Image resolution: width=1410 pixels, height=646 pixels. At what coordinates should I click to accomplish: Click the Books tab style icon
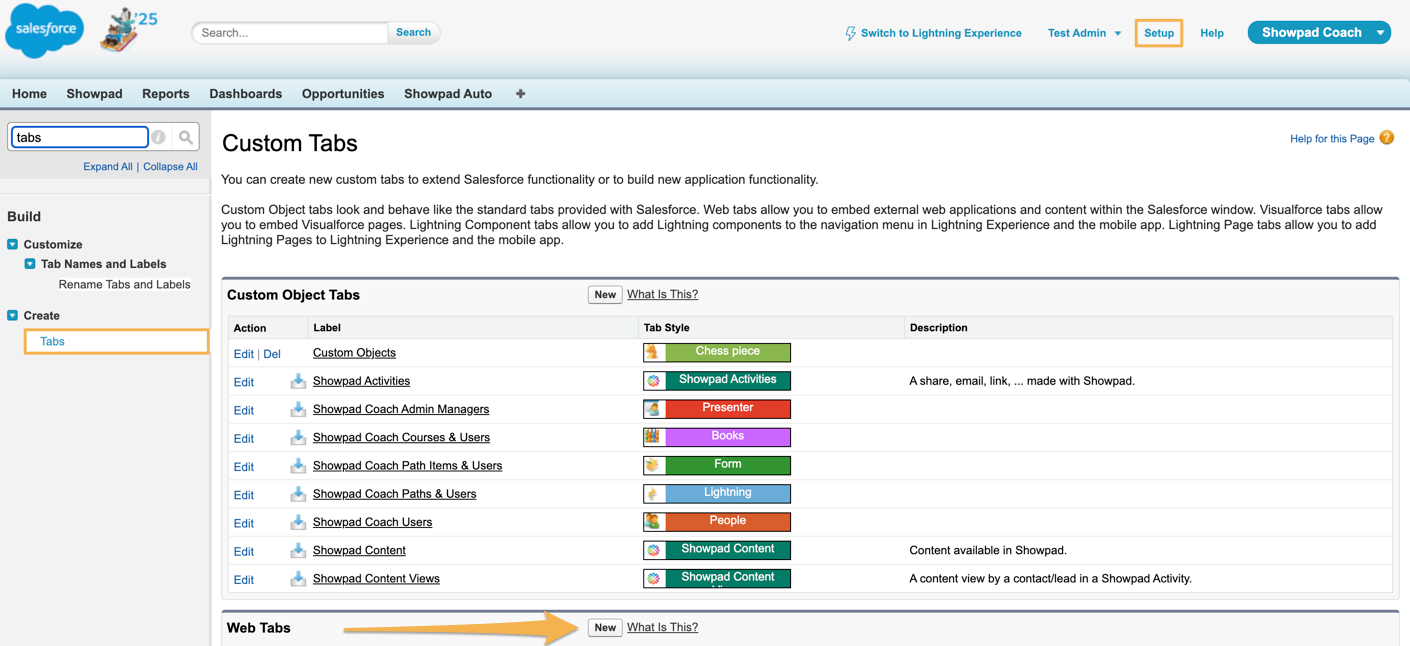(654, 437)
